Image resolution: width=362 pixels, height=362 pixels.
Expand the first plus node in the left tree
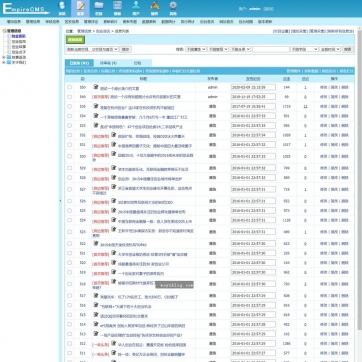pos(4,57)
